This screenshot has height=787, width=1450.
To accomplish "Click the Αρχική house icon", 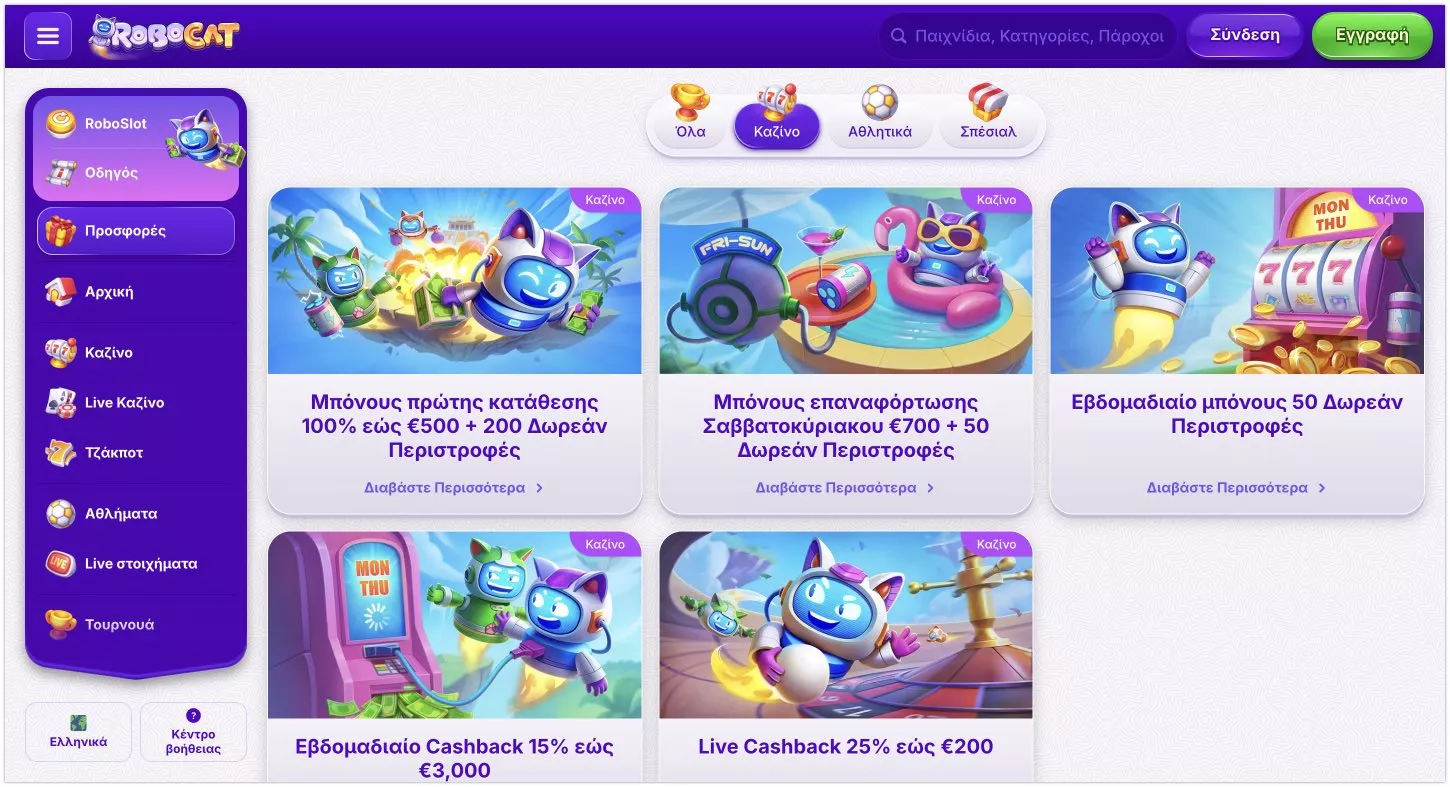I will [x=61, y=292].
